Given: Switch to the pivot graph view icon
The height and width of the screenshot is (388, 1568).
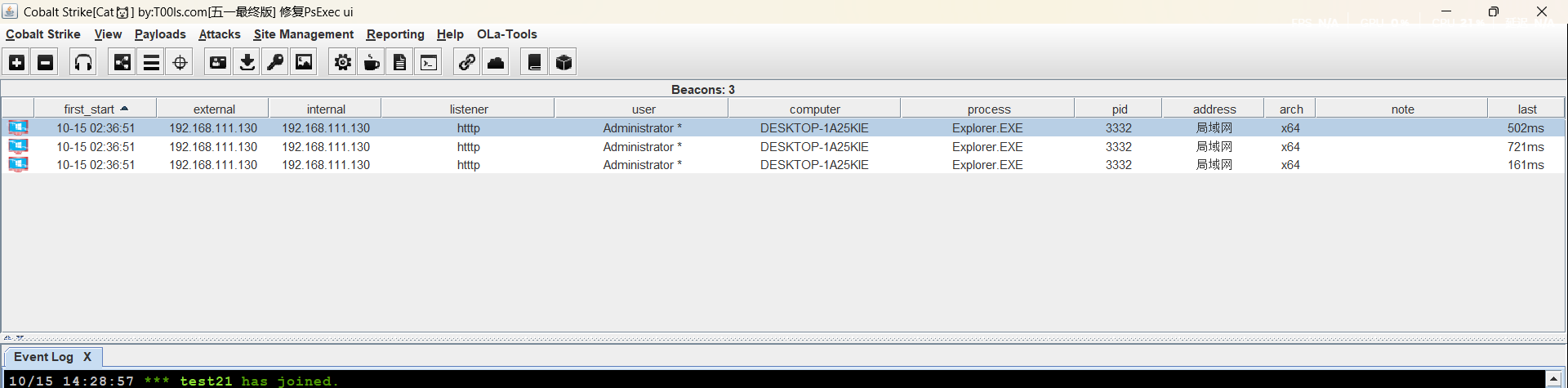Looking at the screenshot, I should pyautogui.click(x=122, y=62).
